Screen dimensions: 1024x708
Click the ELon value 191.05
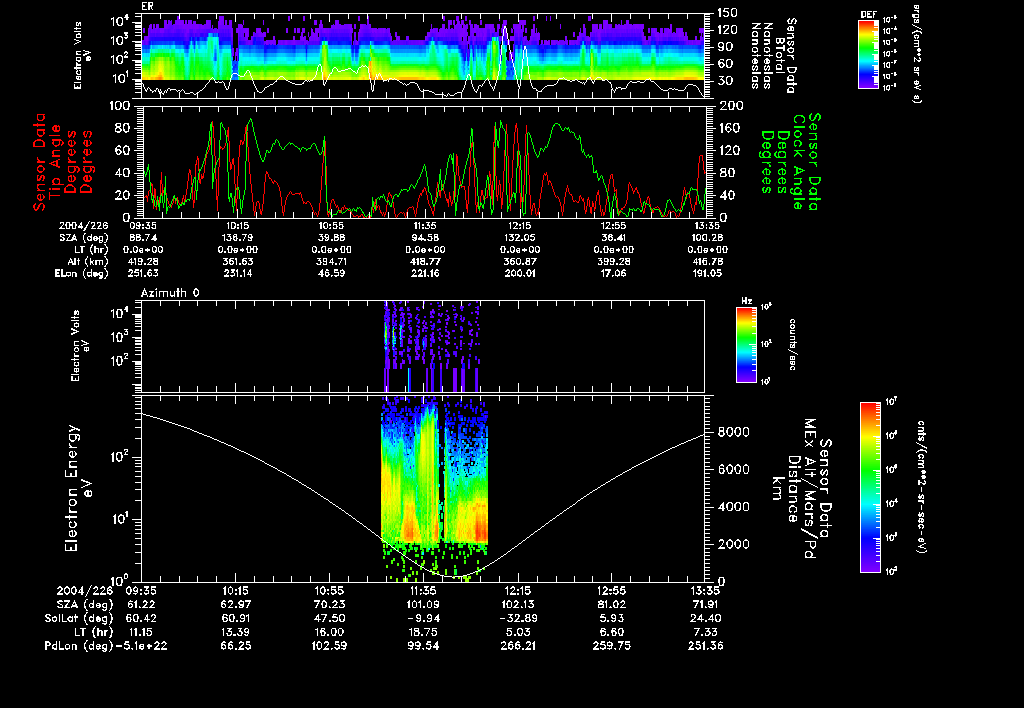707,273
